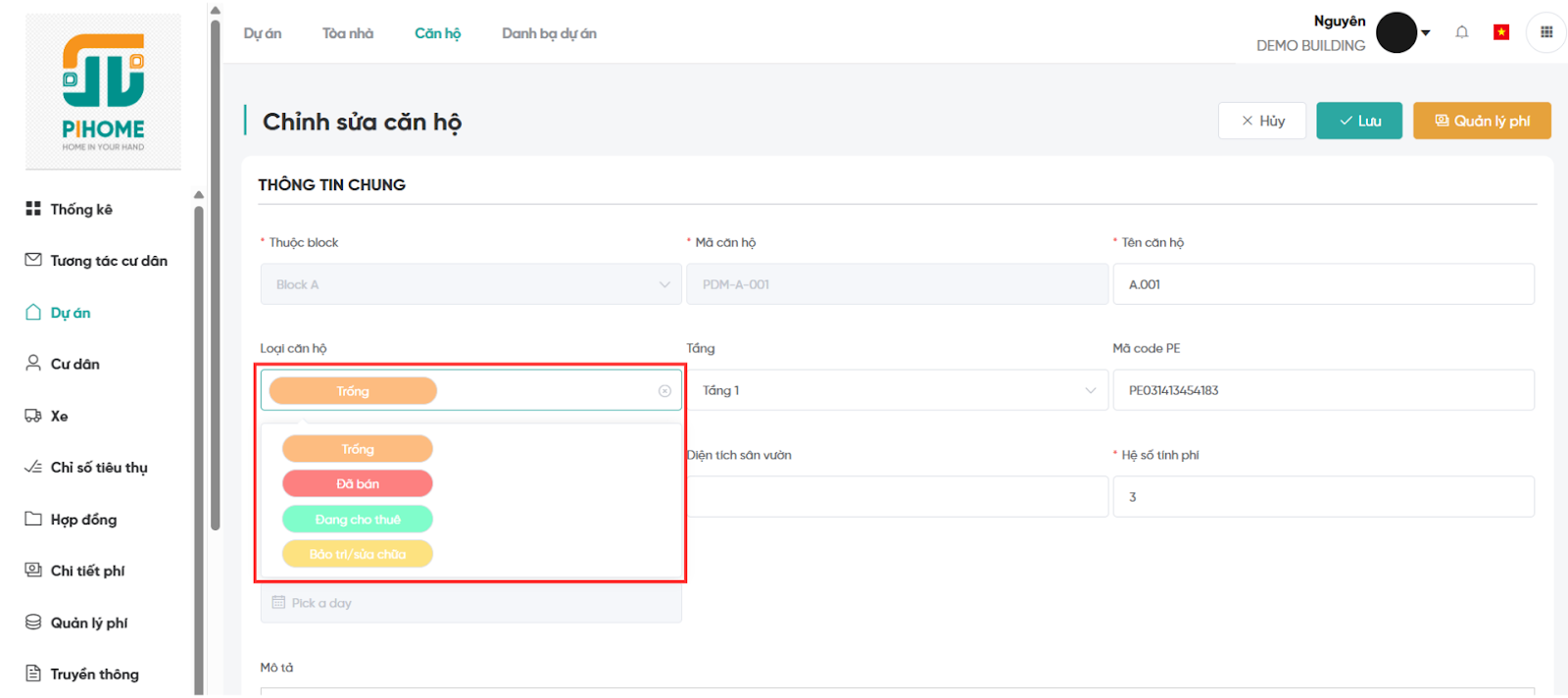Open Hợp đồng contracts section
This screenshot has height=698, width=1568.
(x=83, y=520)
